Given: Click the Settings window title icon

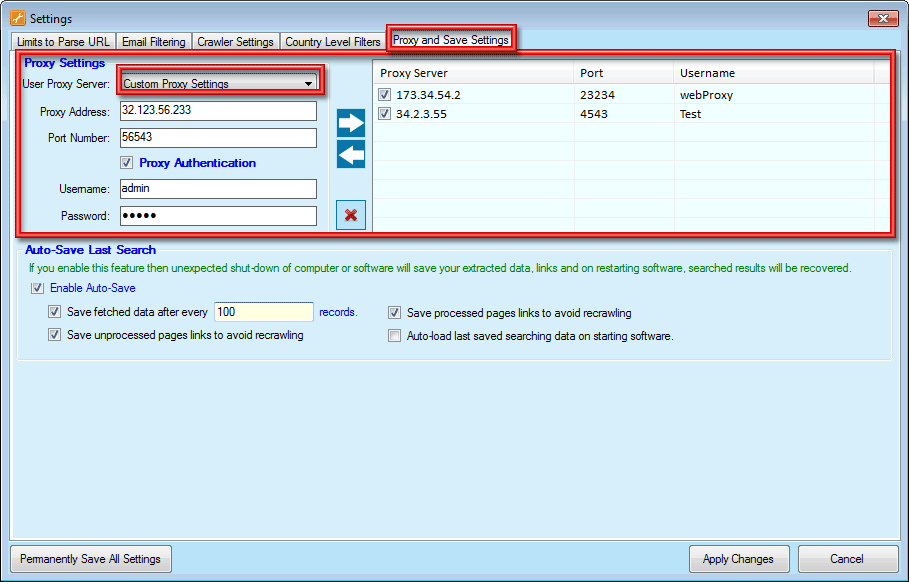Looking at the screenshot, I should point(17,18).
